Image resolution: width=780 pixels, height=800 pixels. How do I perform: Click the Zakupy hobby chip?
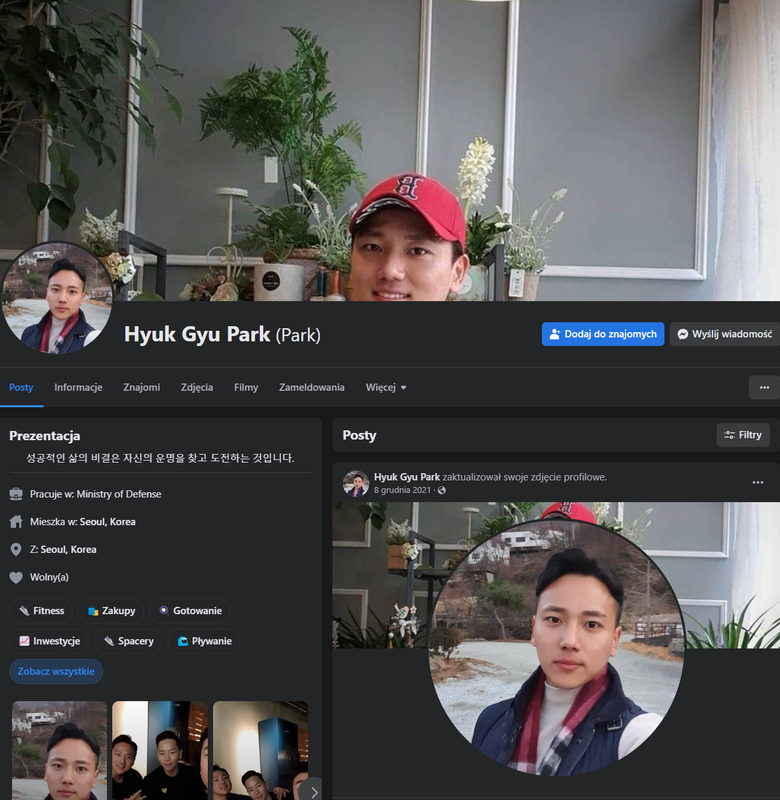click(x=111, y=611)
